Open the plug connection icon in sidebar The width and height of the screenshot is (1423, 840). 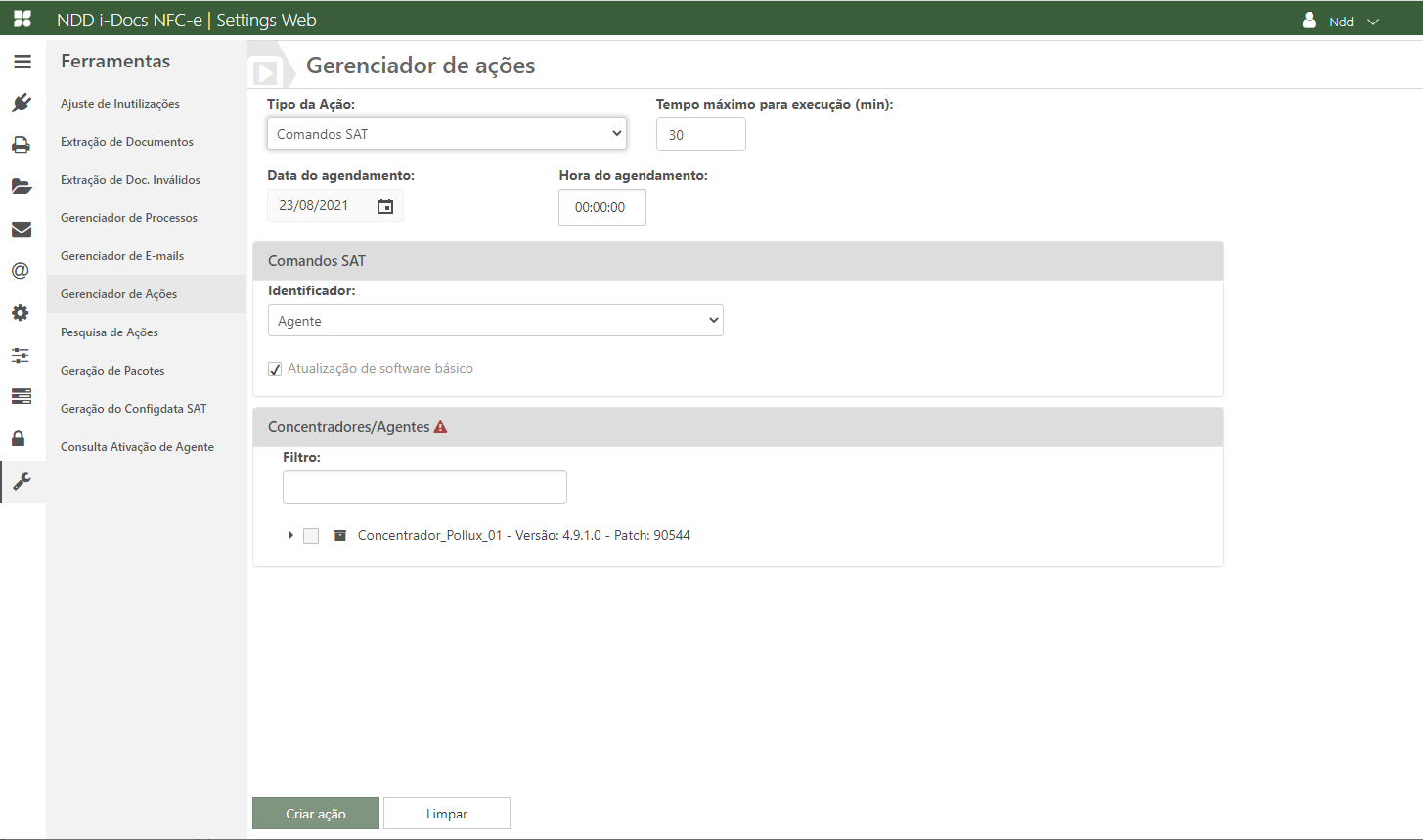point(22,103)
